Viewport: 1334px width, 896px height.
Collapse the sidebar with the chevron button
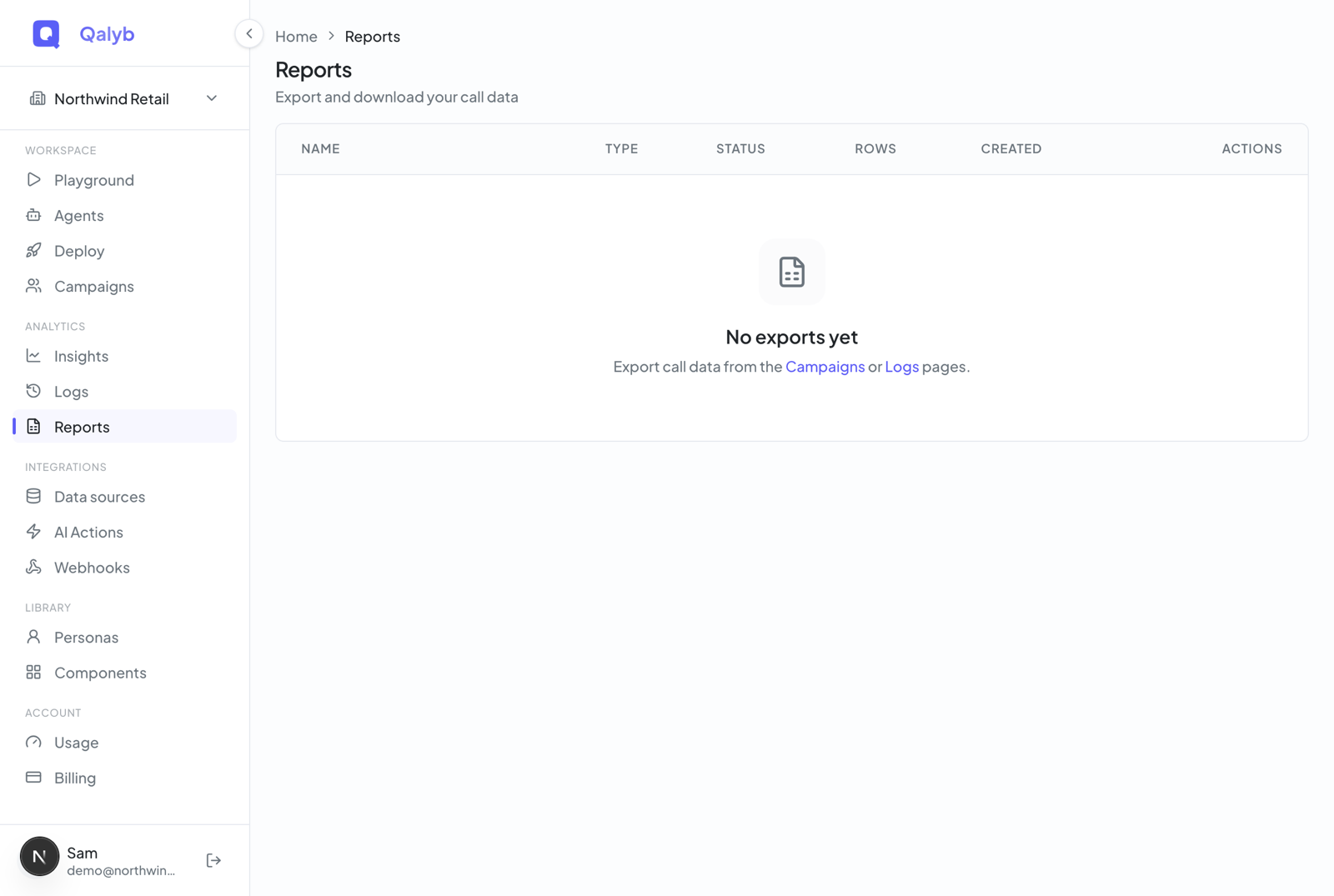(x=248, y=34)
